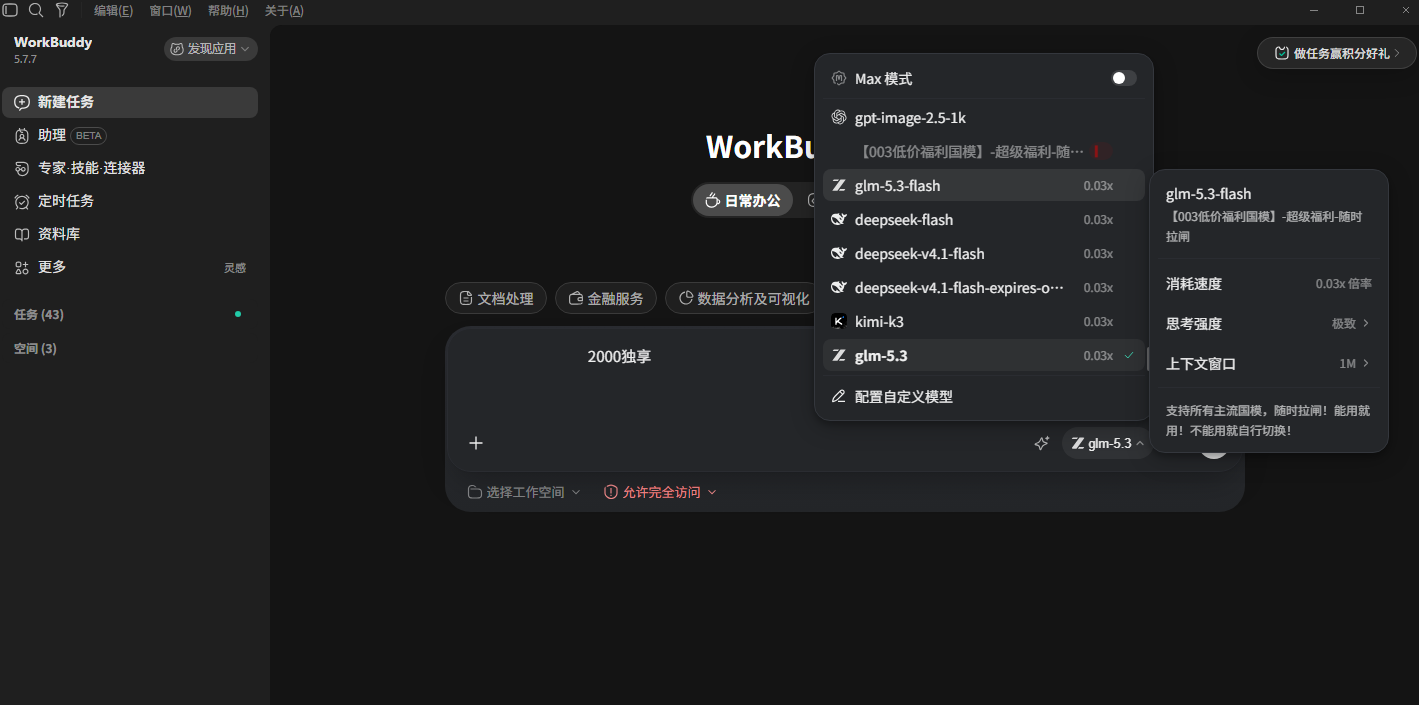Click the green checkmark on glm-5.3
This screenshot has height=705, width=1419.
click(1129, 356)
